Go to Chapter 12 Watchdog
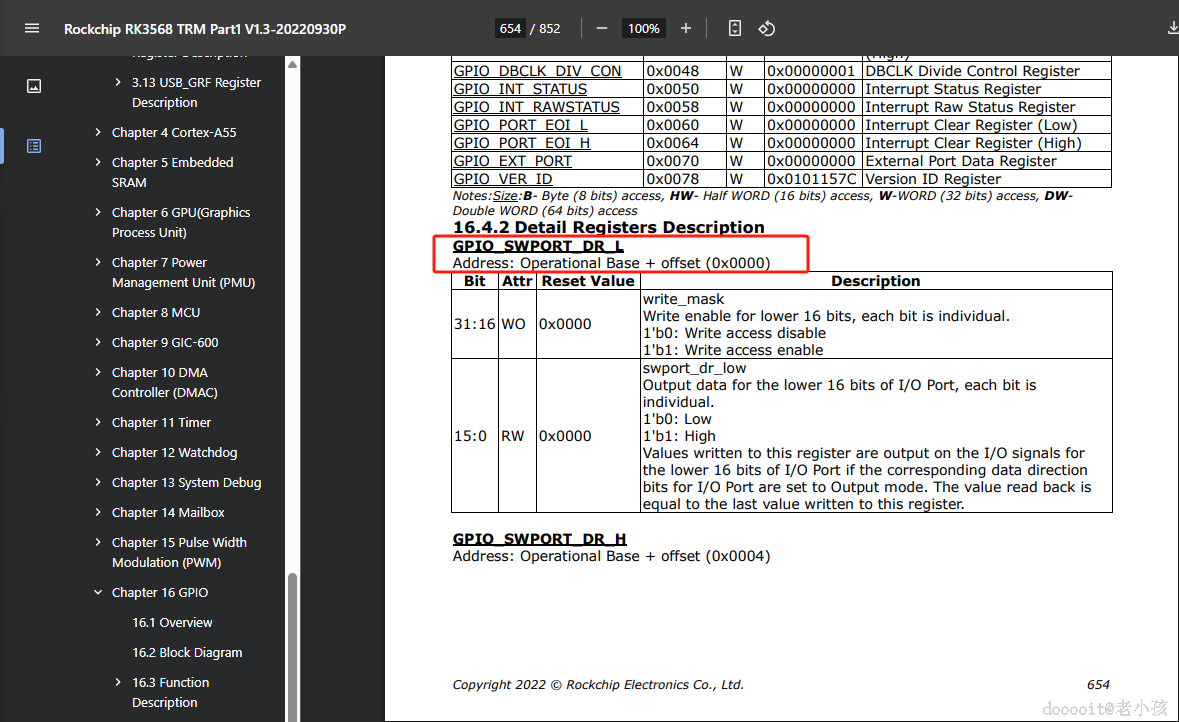Viewport: 1179px width, 722px height. point(174,452)
